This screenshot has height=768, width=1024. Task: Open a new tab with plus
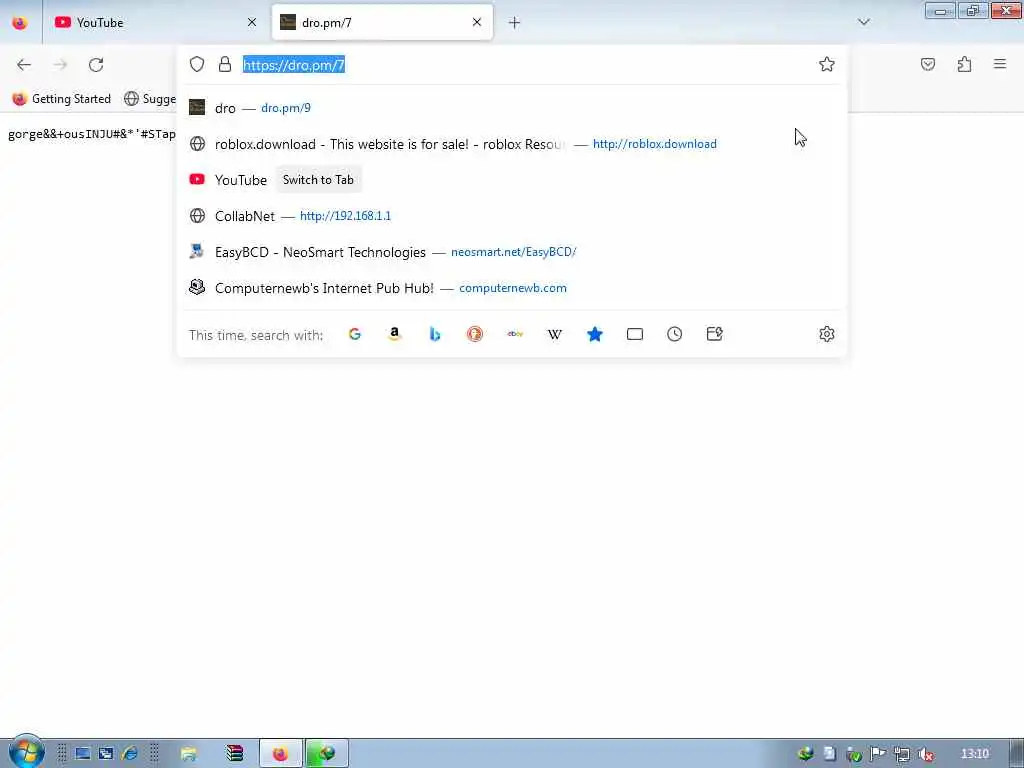(x=515, y=23)
